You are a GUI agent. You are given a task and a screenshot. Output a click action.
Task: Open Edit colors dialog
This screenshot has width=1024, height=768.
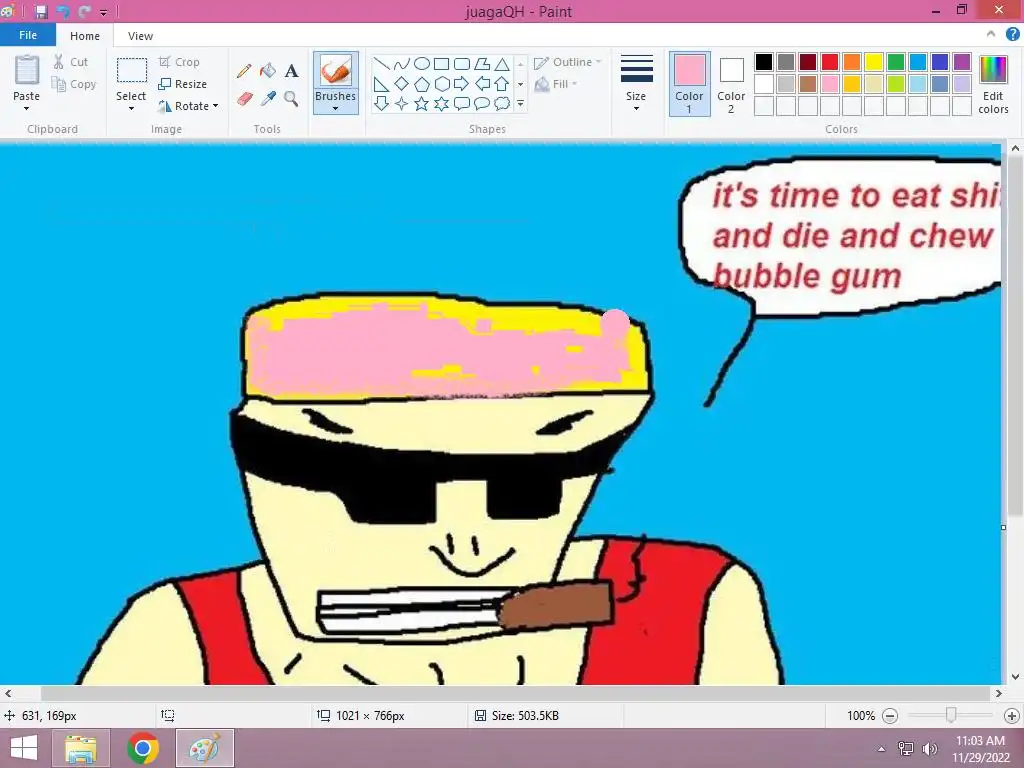coord(993,85)
